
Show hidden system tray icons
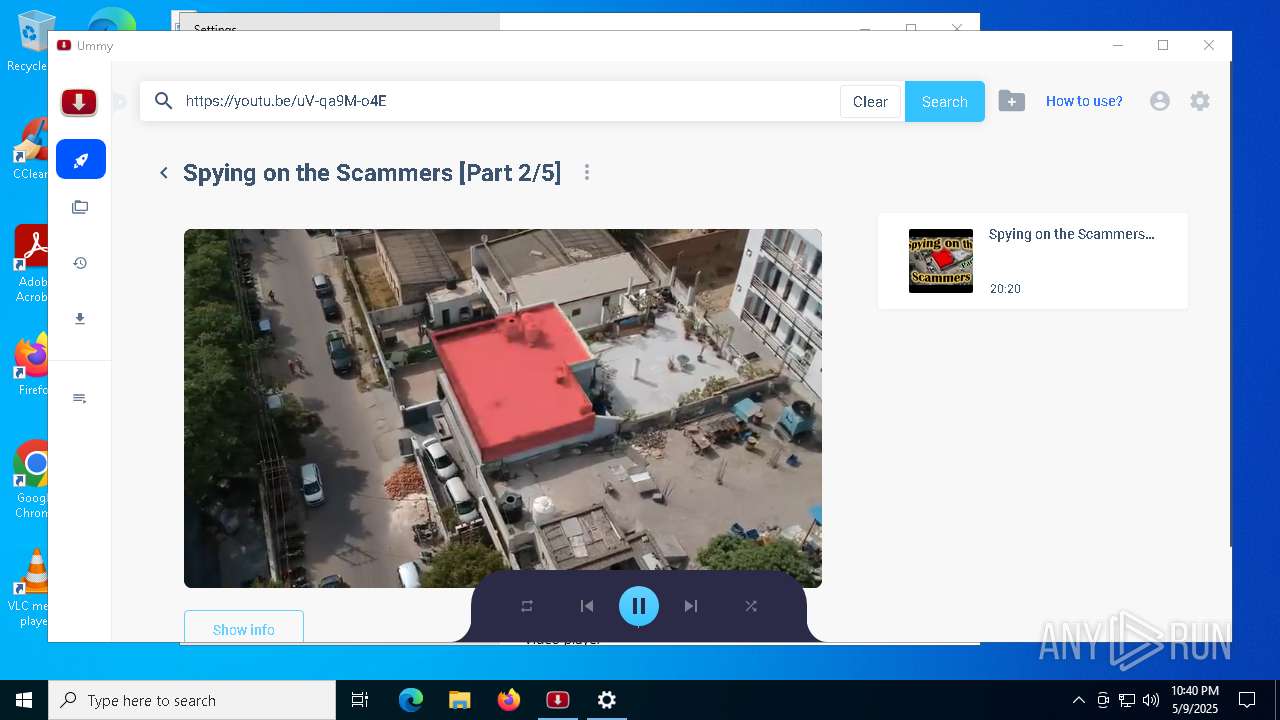(x=1078, y=700)
